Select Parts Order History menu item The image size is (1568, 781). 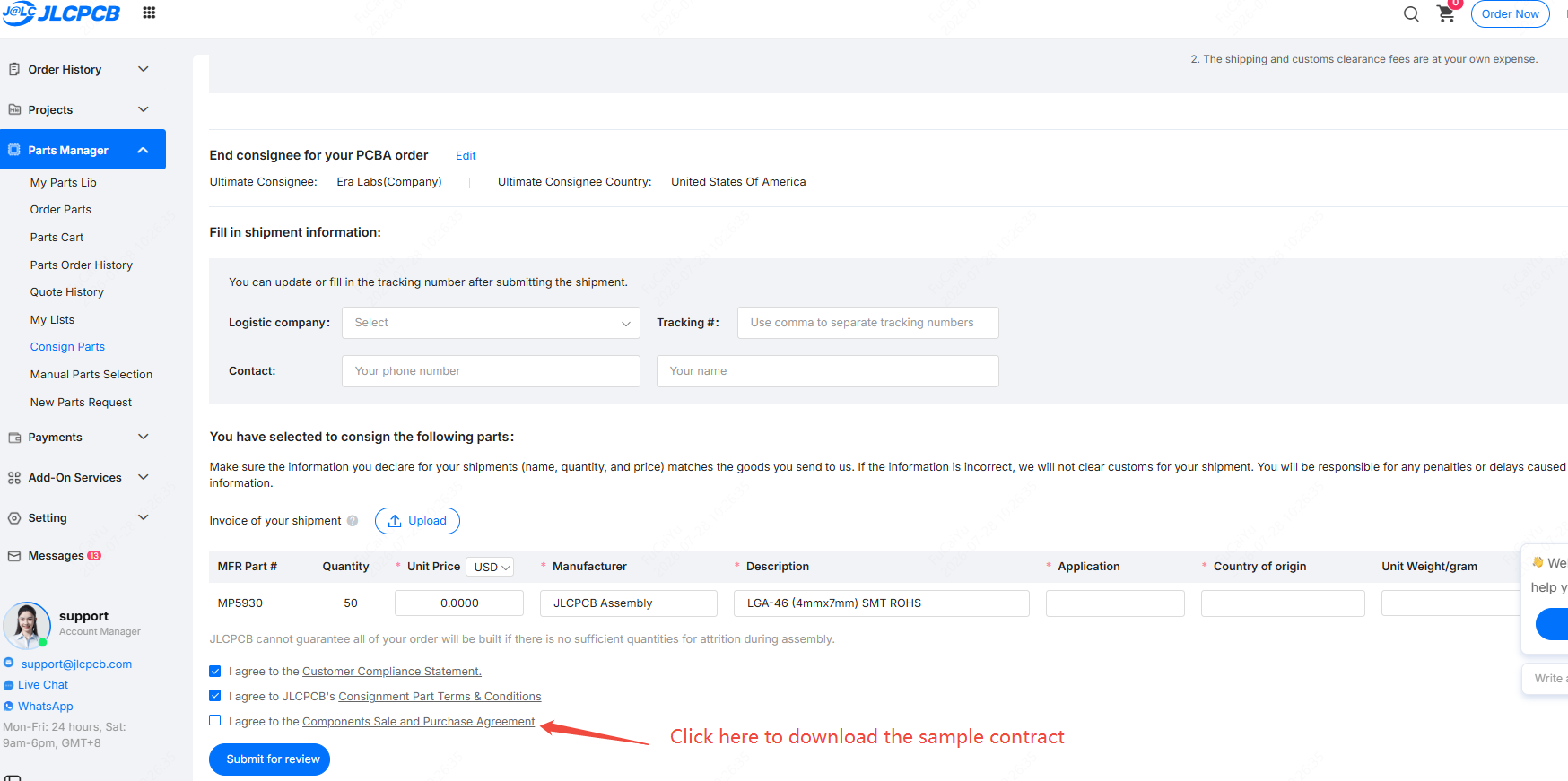point(82,265)
